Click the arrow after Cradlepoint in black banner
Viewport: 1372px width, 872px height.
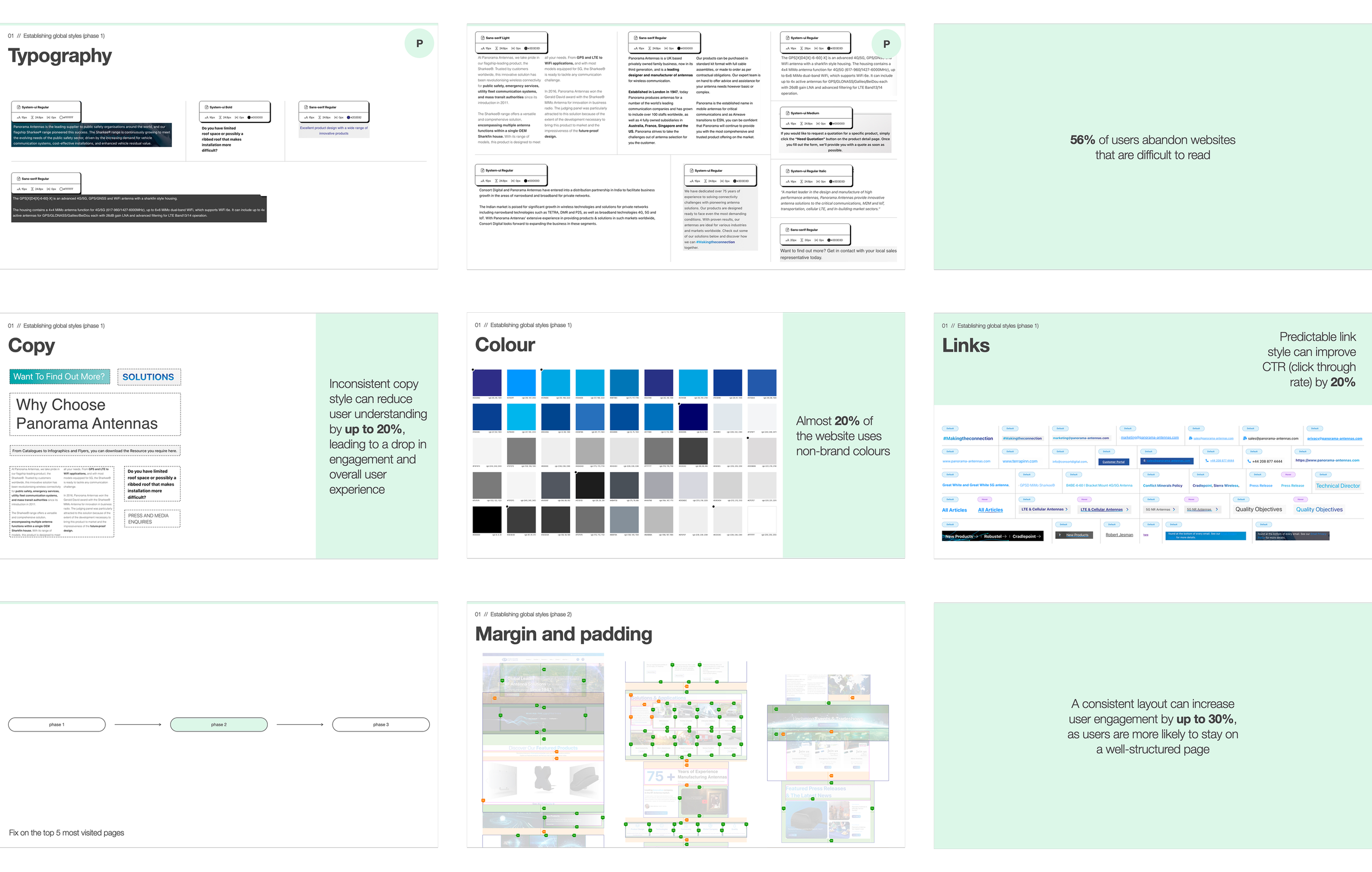coord(1039,537)
